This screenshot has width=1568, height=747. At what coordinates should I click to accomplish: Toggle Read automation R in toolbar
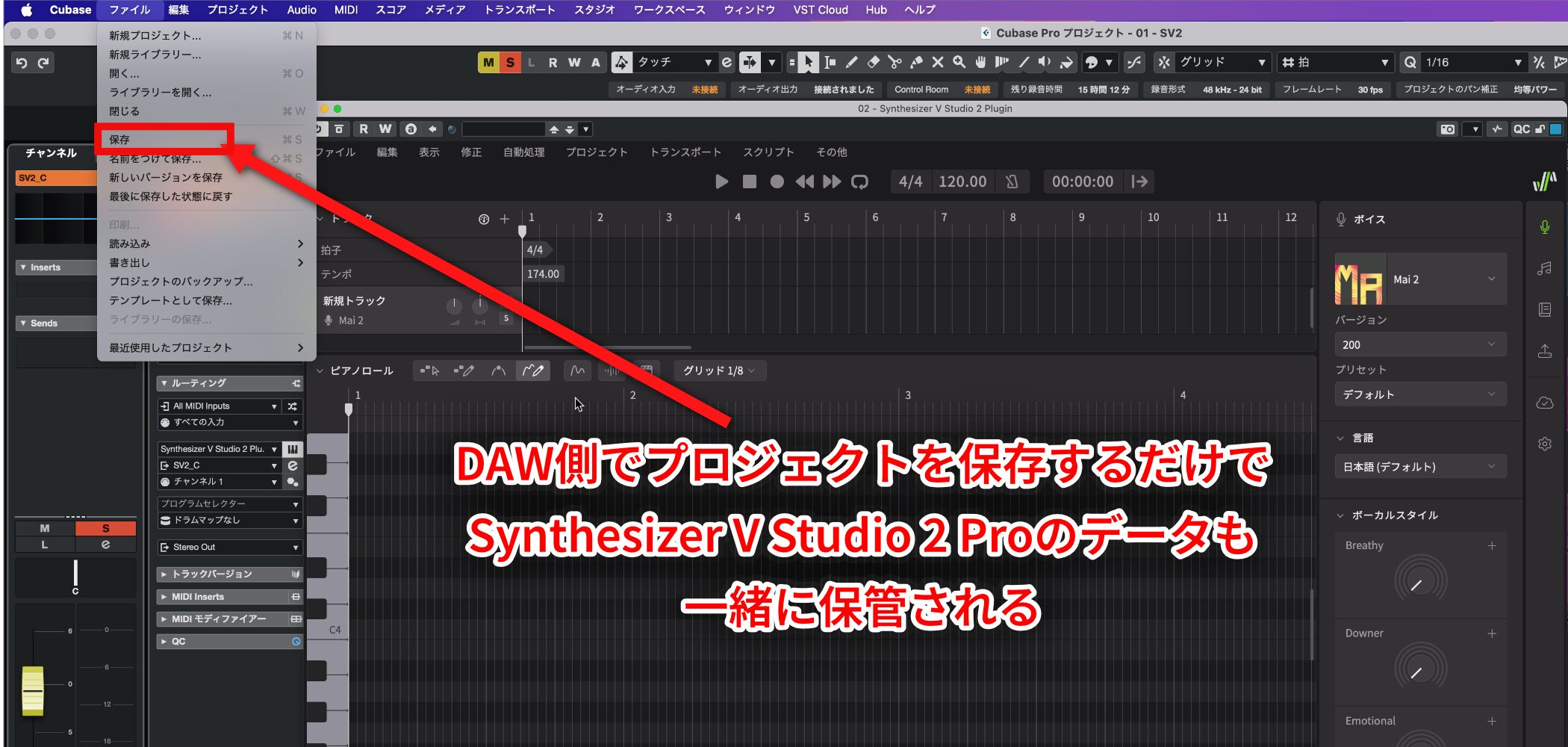(x=553, y=63)
